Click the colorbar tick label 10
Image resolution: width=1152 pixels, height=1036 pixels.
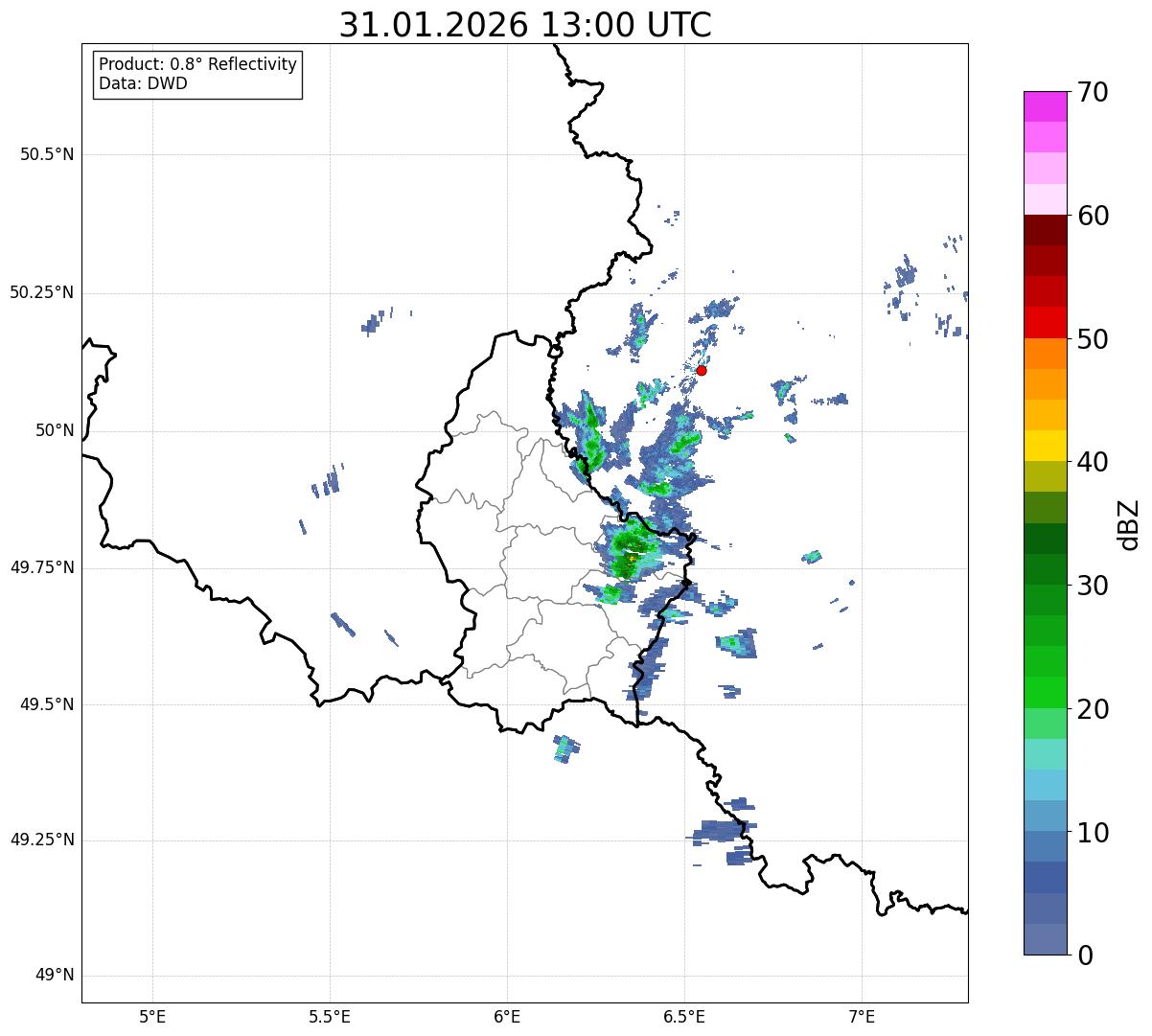pos(1093,833)
